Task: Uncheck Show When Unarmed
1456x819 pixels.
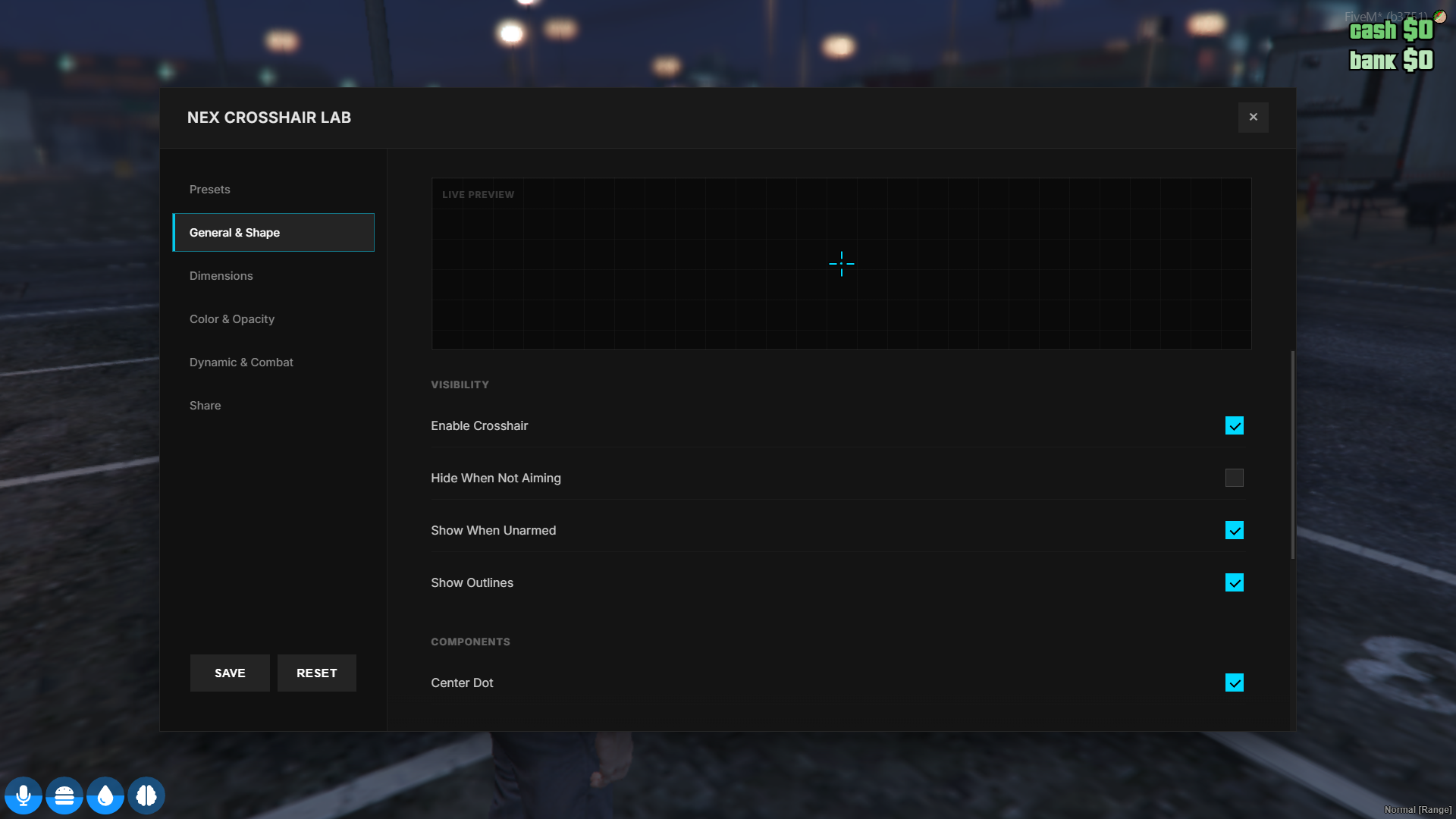Action: 1234,530
